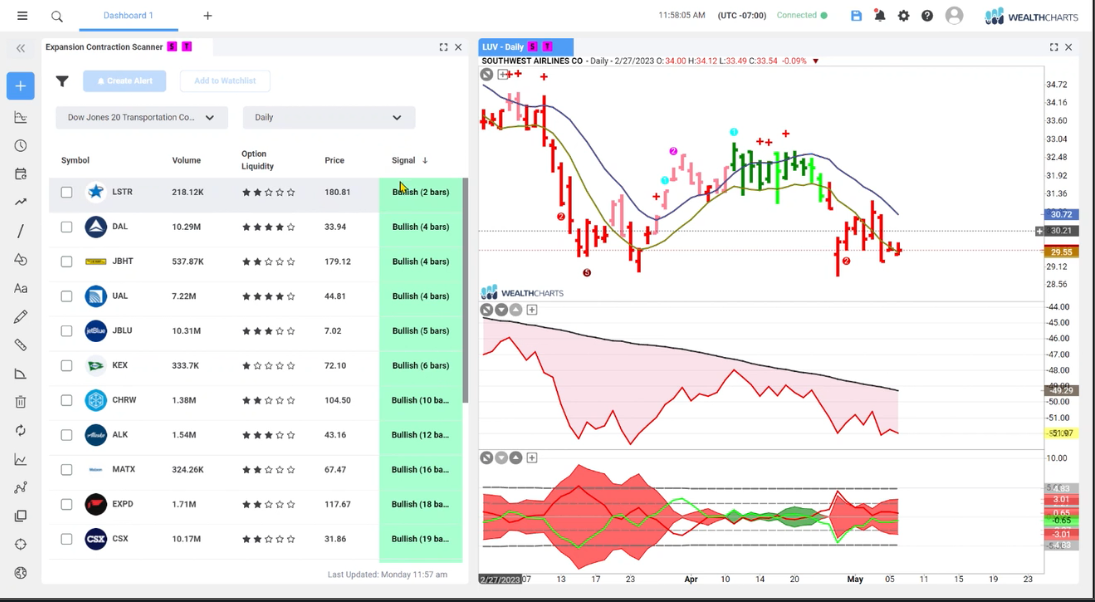The image size is (1095, 602).
Task: Open the crosshair target tool
Action: coord(20,544)
